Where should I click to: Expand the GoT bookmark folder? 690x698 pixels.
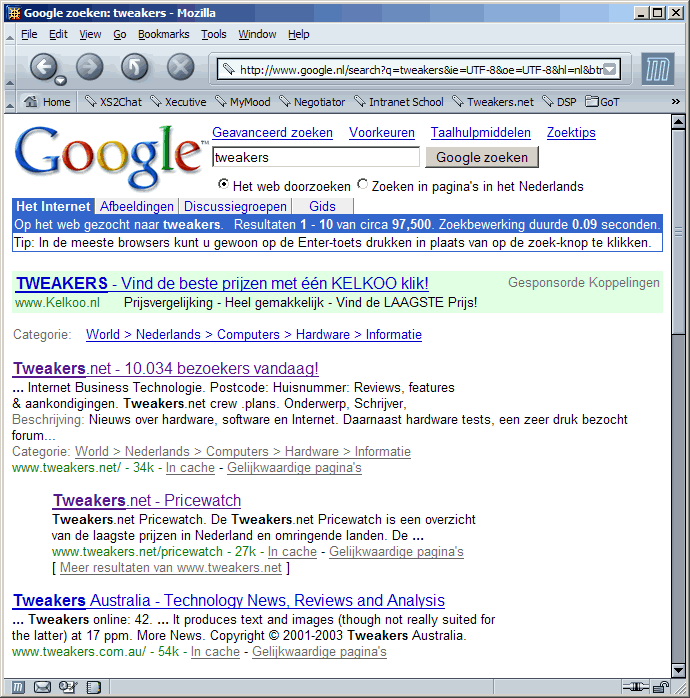602,102
